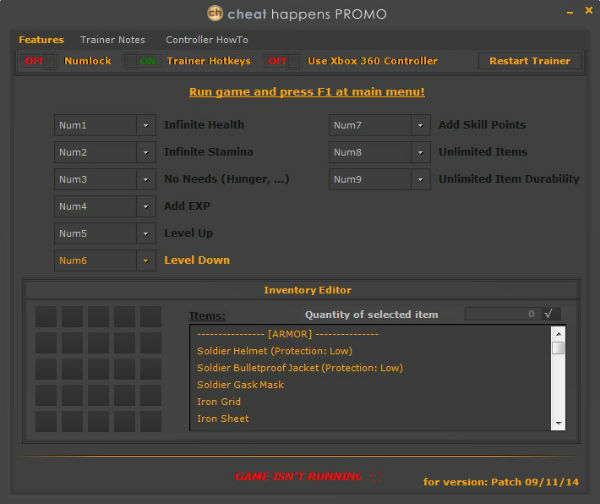
Task: Select the first inventory slot in grid
Action: coord(46,316)
